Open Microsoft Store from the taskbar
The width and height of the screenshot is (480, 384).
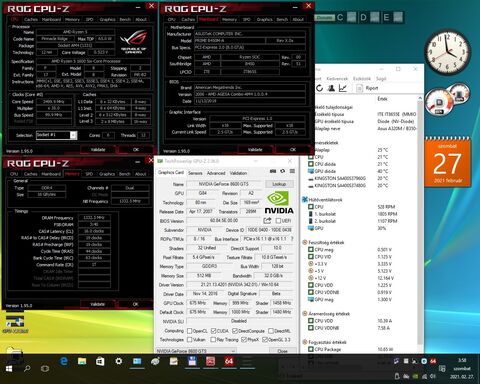click(100, 361)
